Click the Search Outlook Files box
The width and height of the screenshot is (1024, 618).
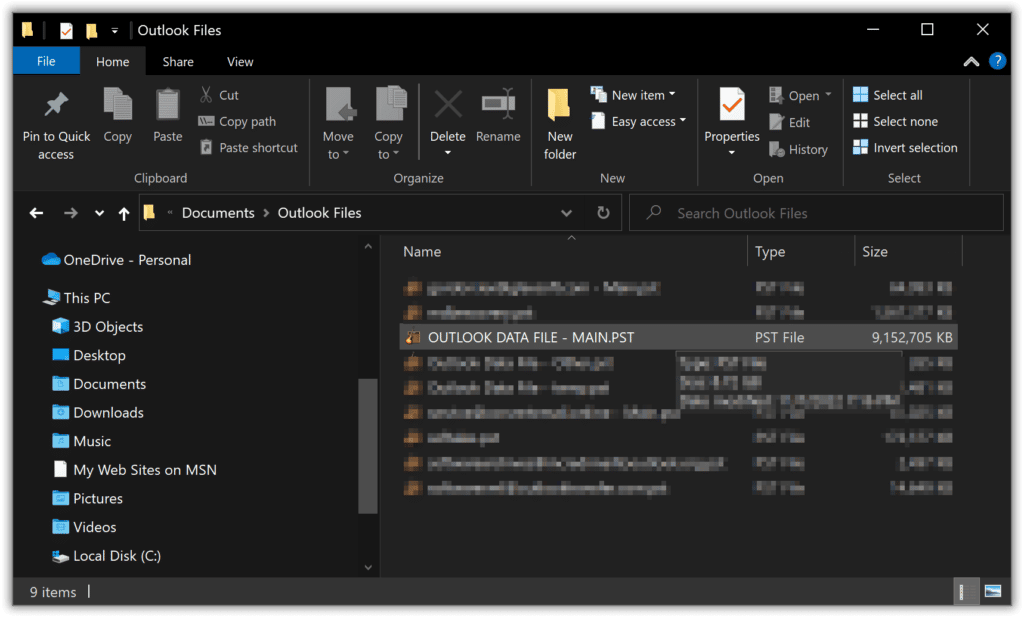[816, 213]
